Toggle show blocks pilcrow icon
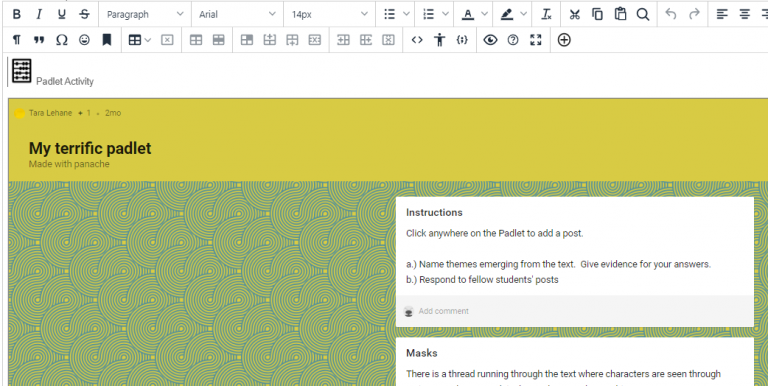This screenshot has height=386, width=768. click(x=17, y=40)
